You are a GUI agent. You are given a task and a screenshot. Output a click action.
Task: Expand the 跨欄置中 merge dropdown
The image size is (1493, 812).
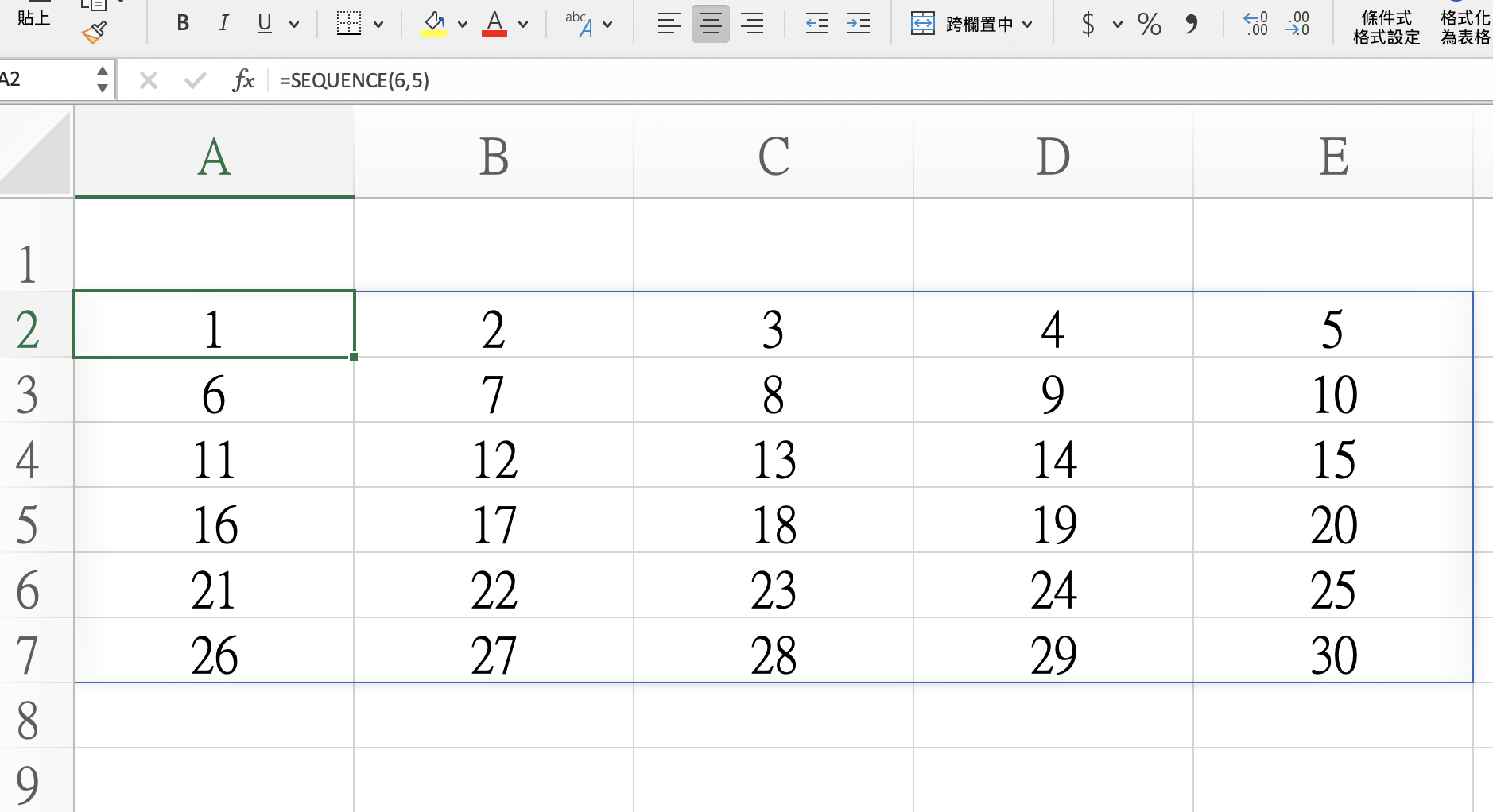tap(1027, 25)
